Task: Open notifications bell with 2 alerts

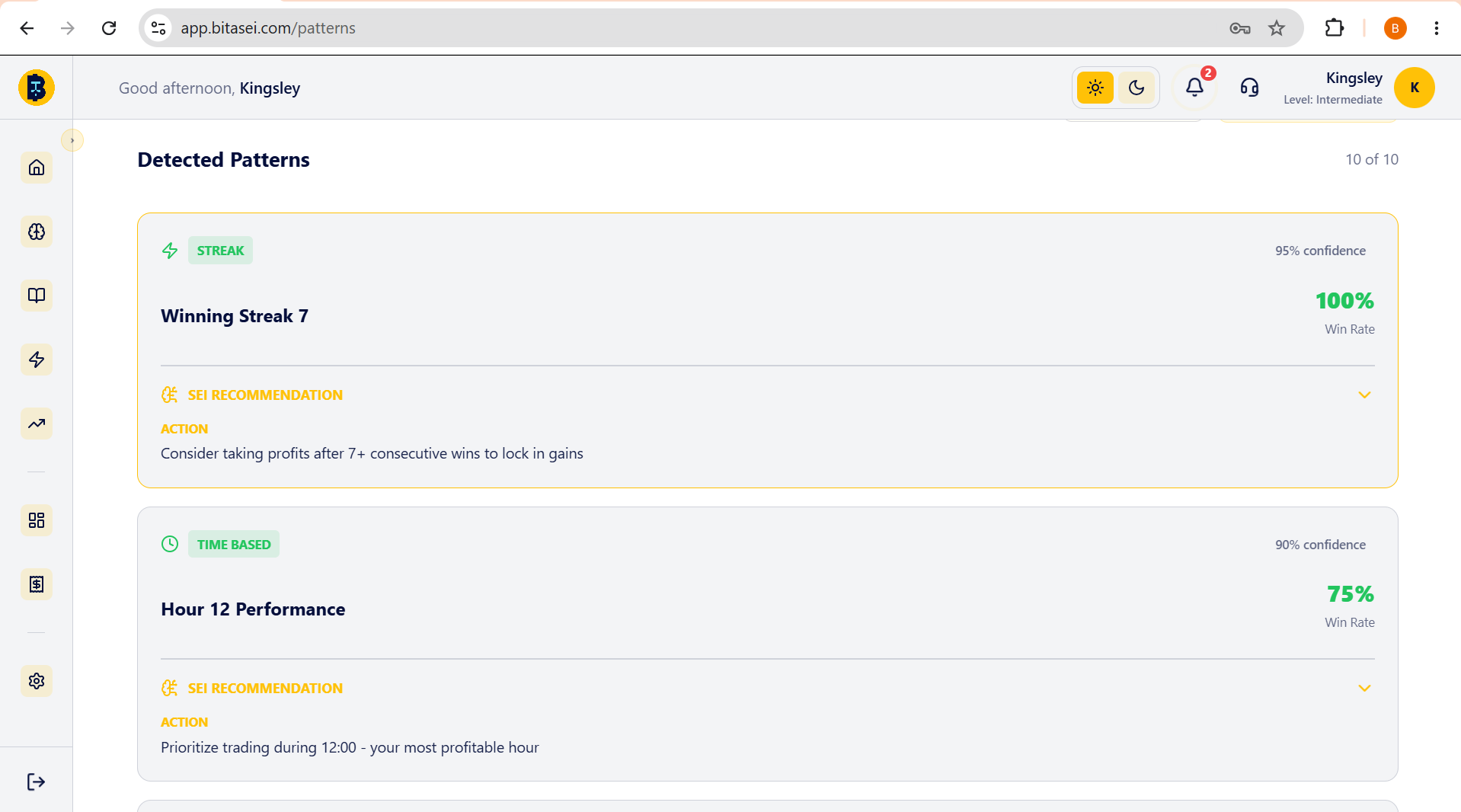Action: (1195, 87)
